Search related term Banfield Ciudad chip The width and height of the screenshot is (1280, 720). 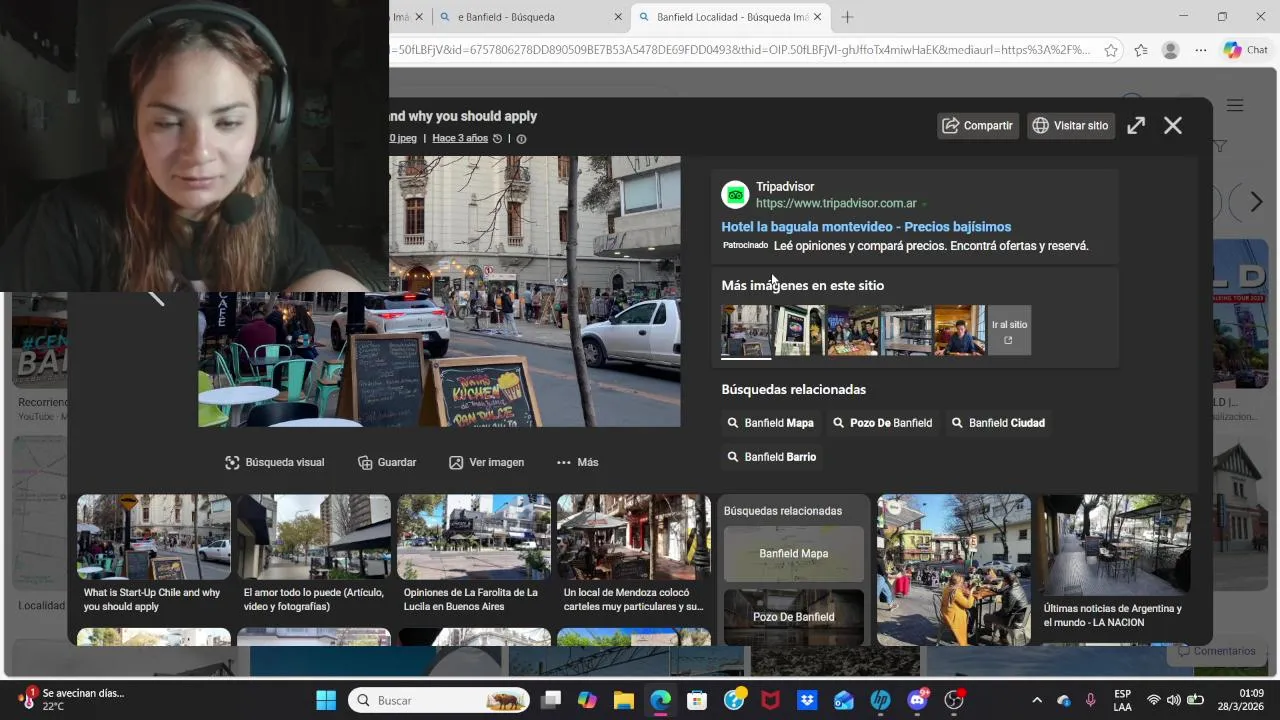click(998, 423)
